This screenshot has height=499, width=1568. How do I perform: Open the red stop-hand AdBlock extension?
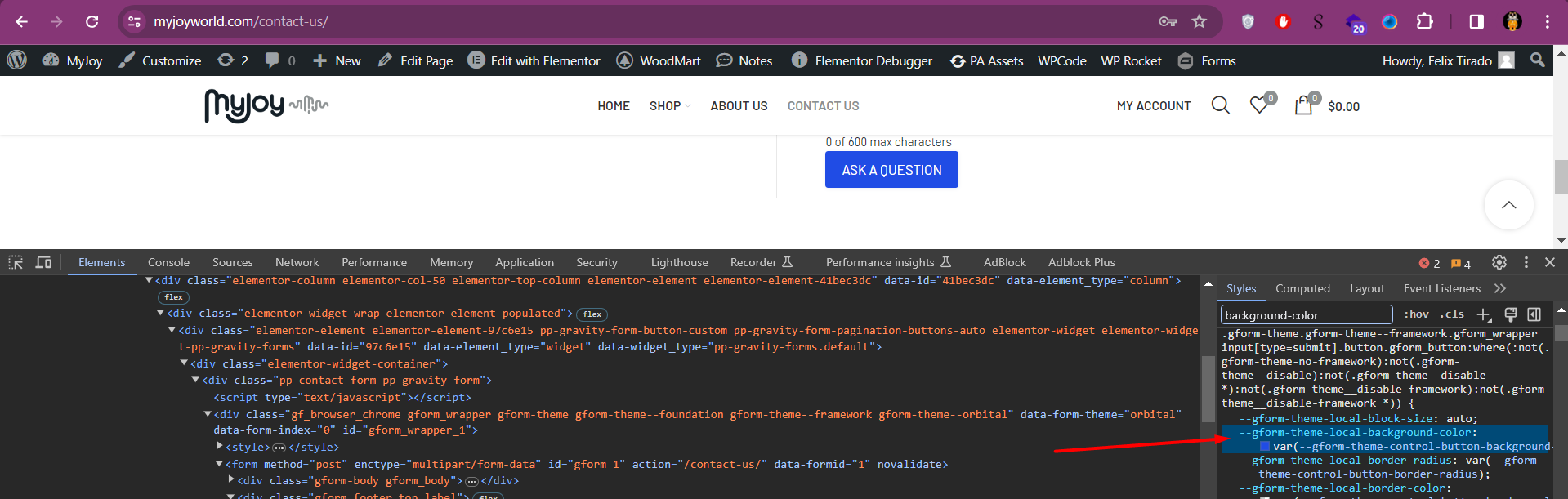(x=1283, y=21)
